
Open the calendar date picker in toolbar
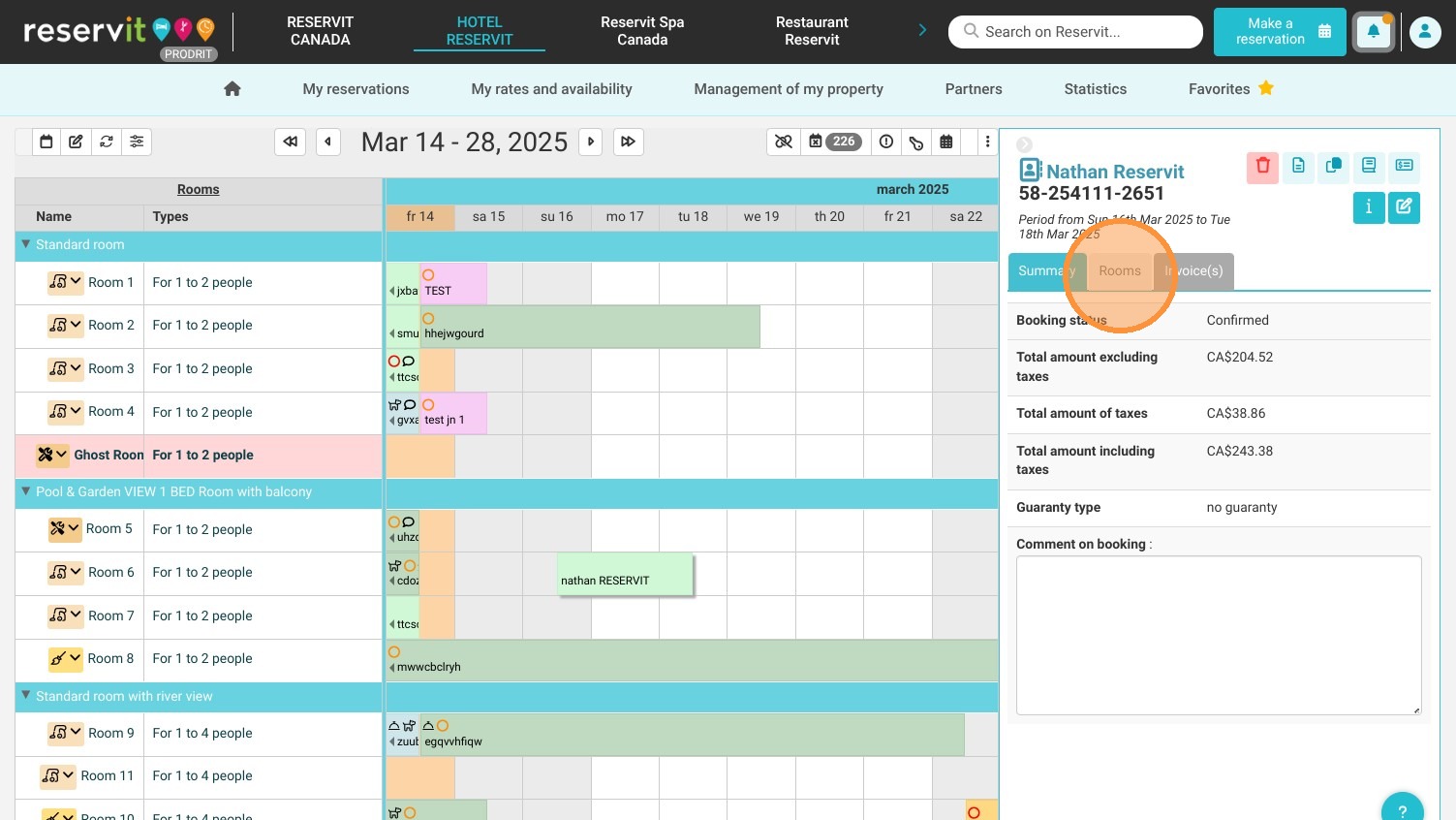point(46,142)
